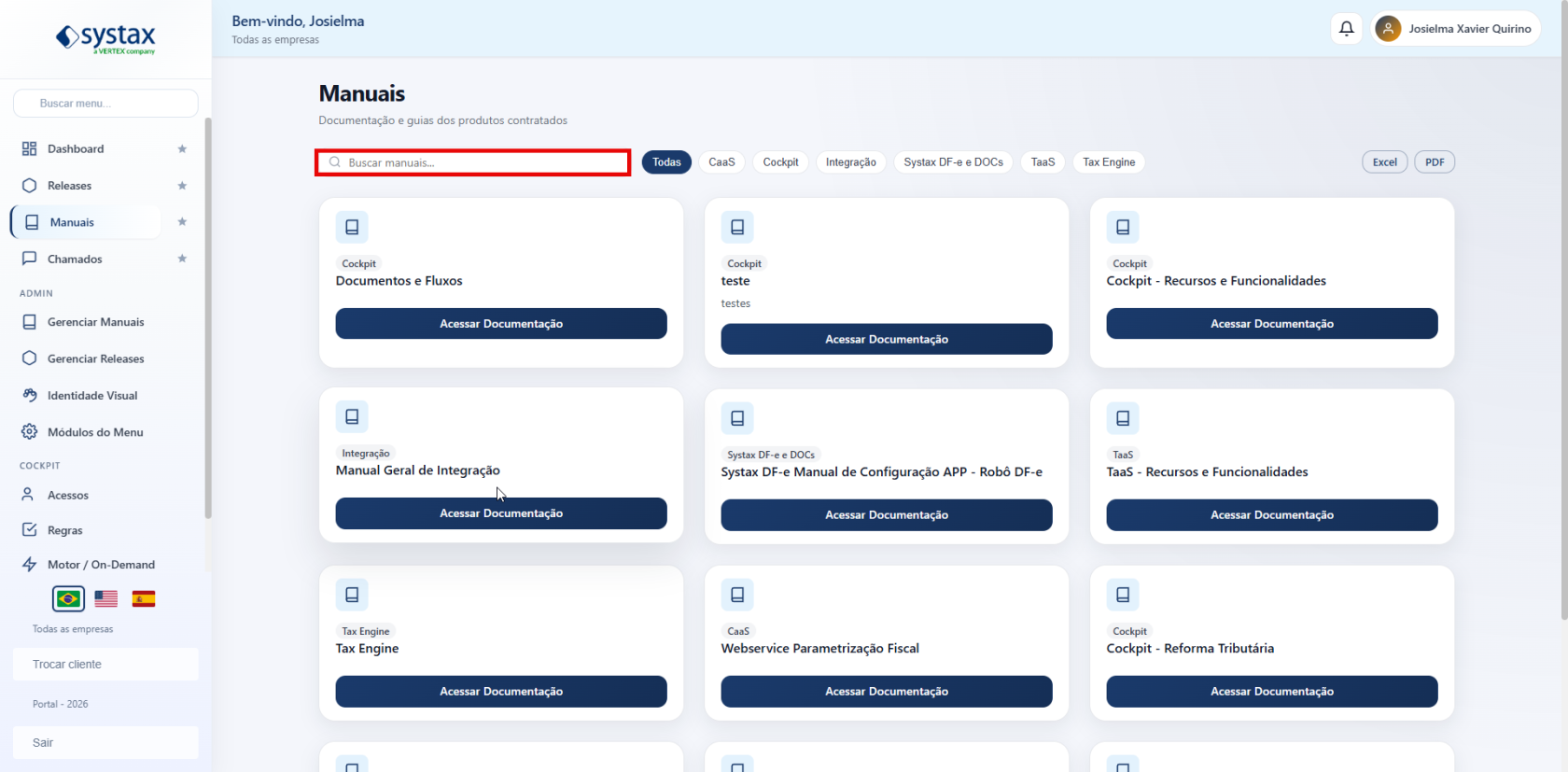Click the sidebar vertical scrollbar
This screenshot has width=1568, height=772.
208,317
